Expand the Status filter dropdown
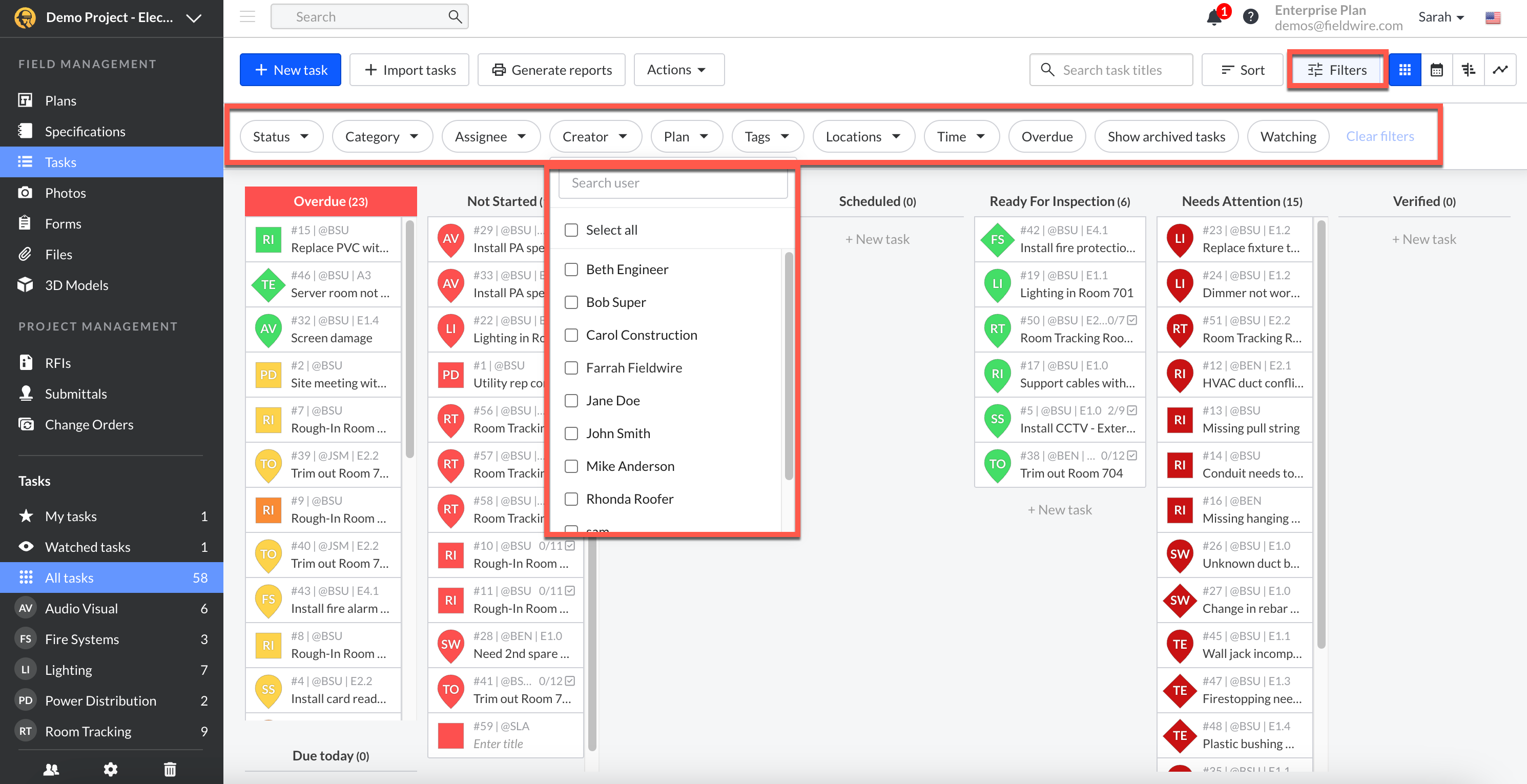This screenshot has width=1527, height=784. (281, 137)
